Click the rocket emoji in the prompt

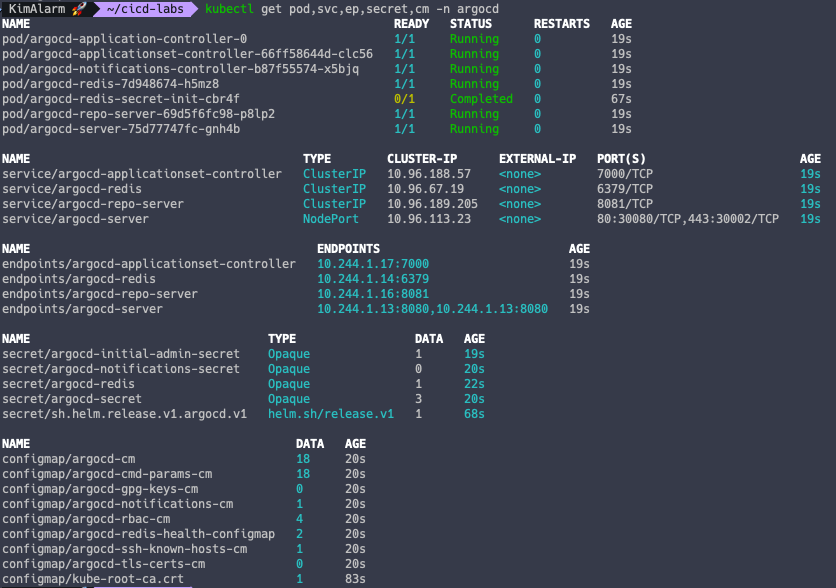[79, 9]
